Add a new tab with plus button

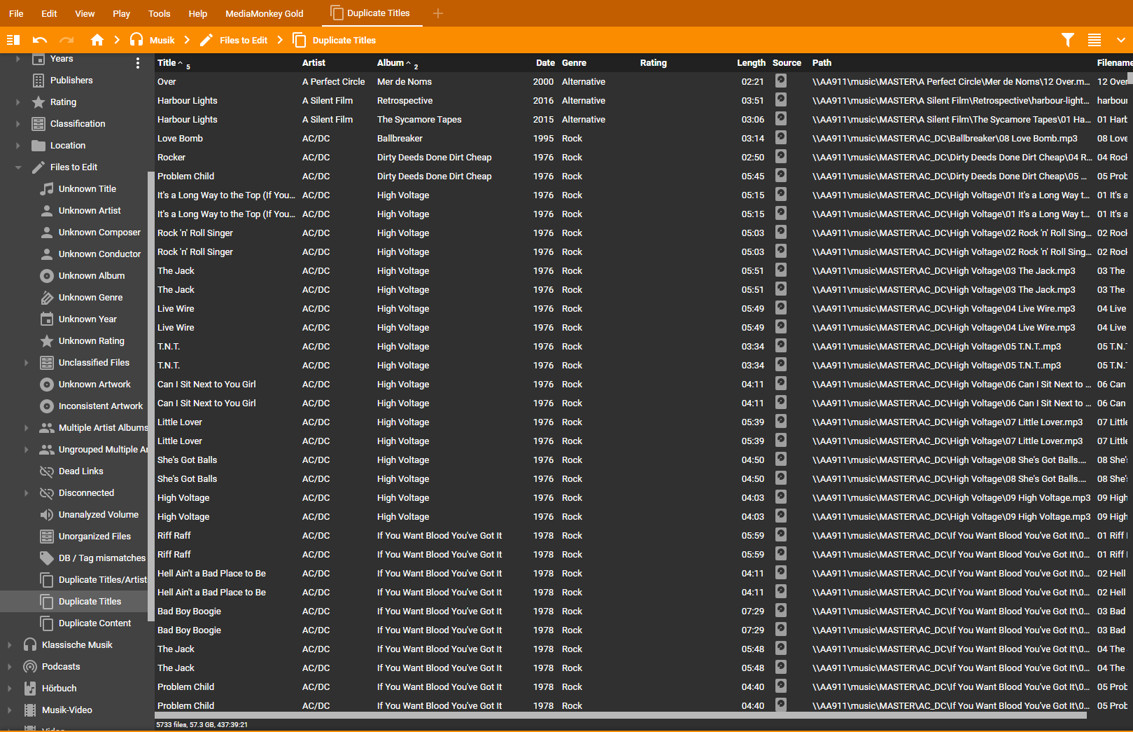pyautogui.click(x=438, y=13)
